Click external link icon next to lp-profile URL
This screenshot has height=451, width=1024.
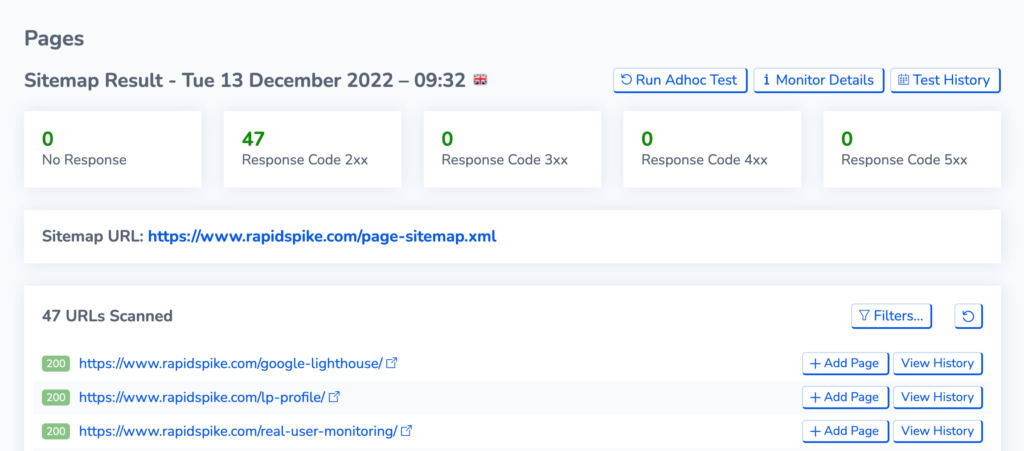[x=334, y=397]
